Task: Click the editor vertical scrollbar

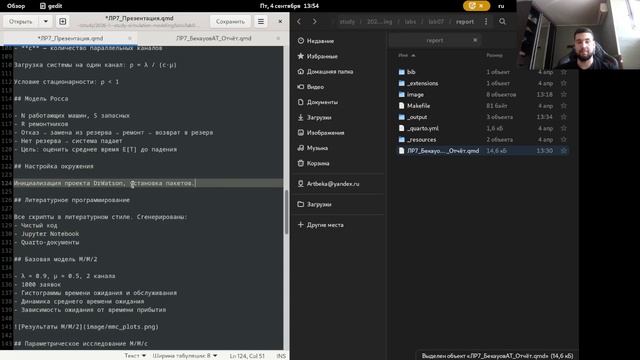Action: 287,212
